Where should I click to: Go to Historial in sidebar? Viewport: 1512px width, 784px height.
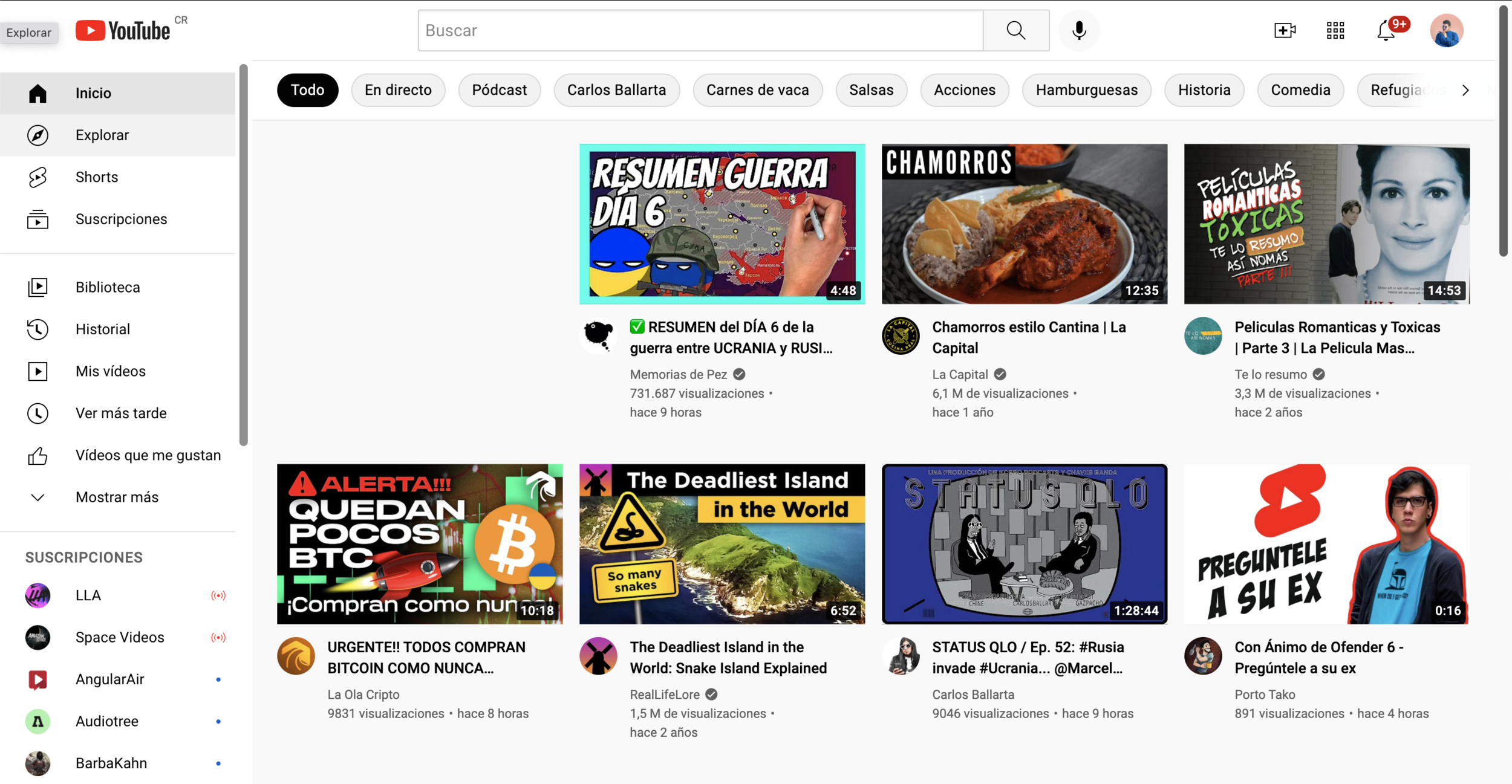tap(102, 329)
